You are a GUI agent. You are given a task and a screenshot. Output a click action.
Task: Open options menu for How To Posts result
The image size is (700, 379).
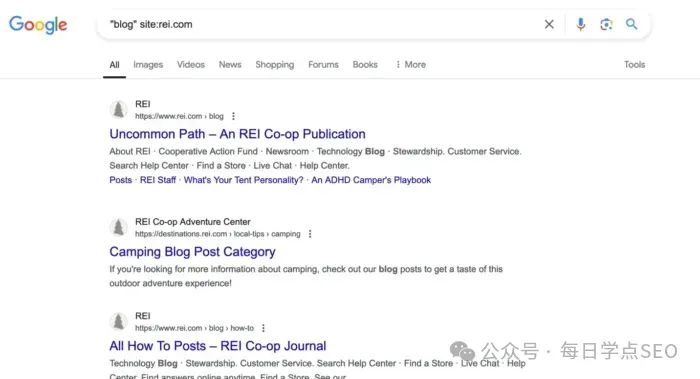[x=263, y=328]
